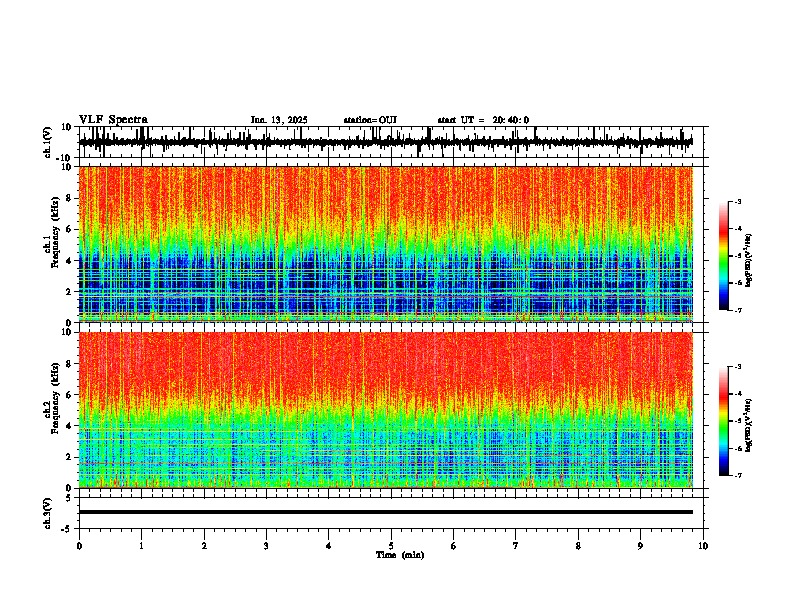Click time axis tick label "0"
Viewport: 792px width, 612px height.
tap(79, 546)
